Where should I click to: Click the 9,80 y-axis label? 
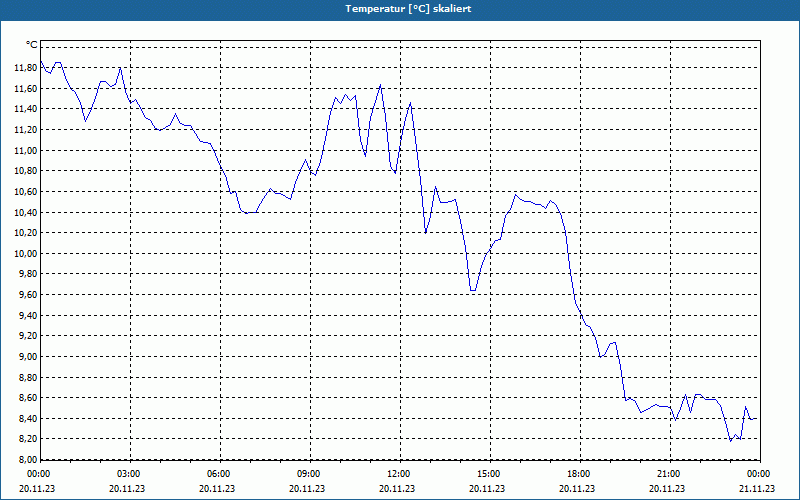tap(29, 273)
